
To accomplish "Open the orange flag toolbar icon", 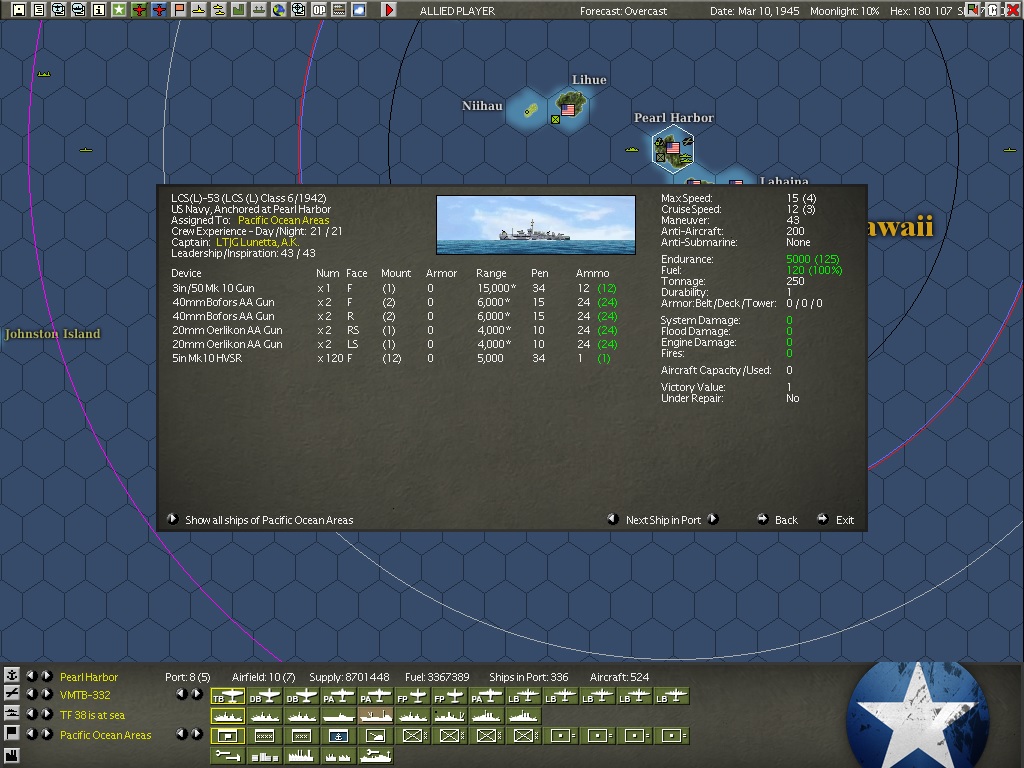I will coord(179,10).
